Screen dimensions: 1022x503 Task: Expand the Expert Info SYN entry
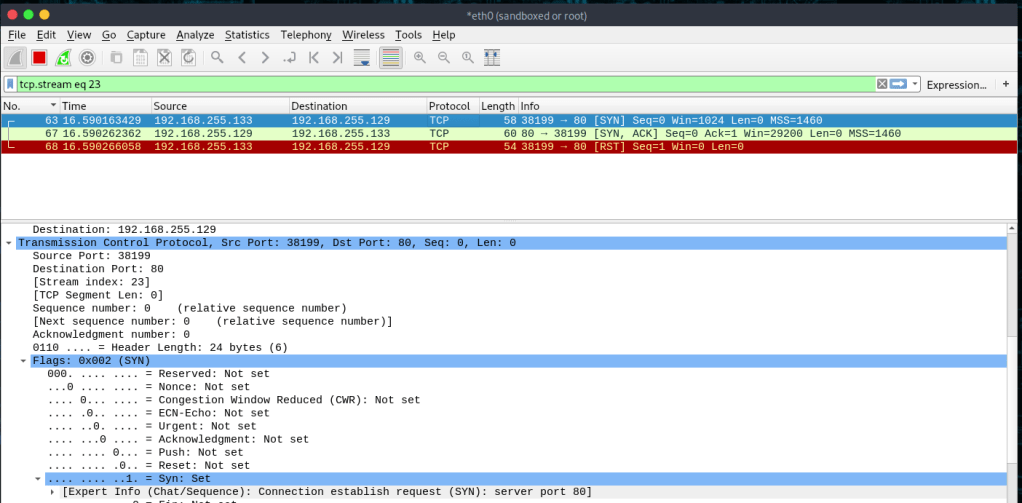point(53,491)
